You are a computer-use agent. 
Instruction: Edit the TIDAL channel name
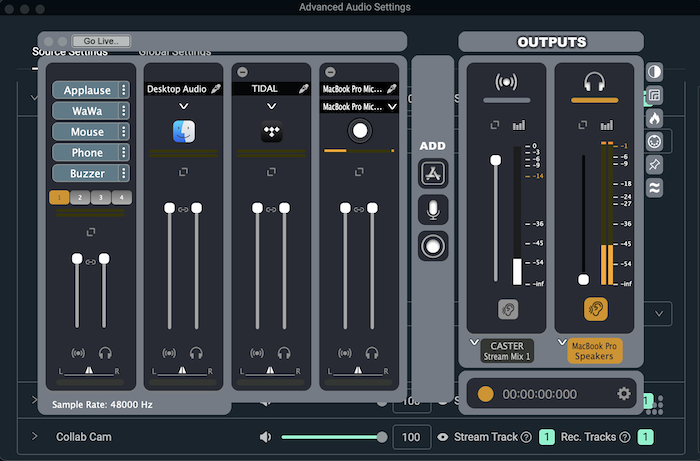point(304,89)
